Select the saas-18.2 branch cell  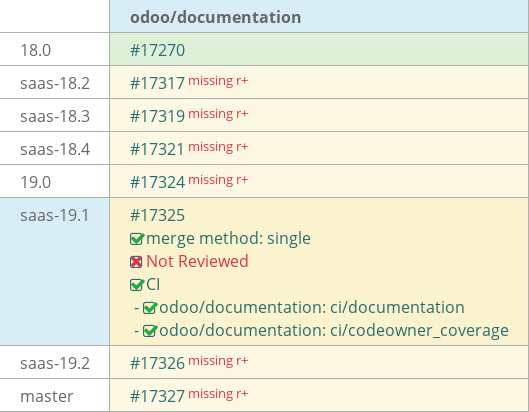[55, 83]
